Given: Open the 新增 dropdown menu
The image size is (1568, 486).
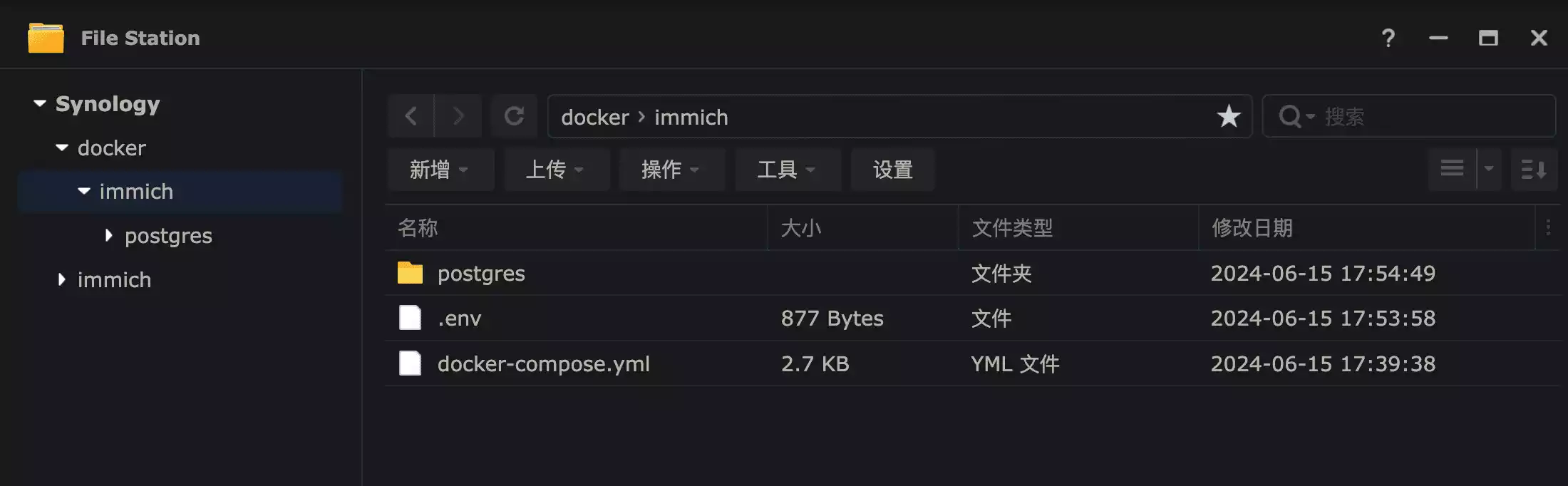Looking at the screenshot, I should pos(440,170).
